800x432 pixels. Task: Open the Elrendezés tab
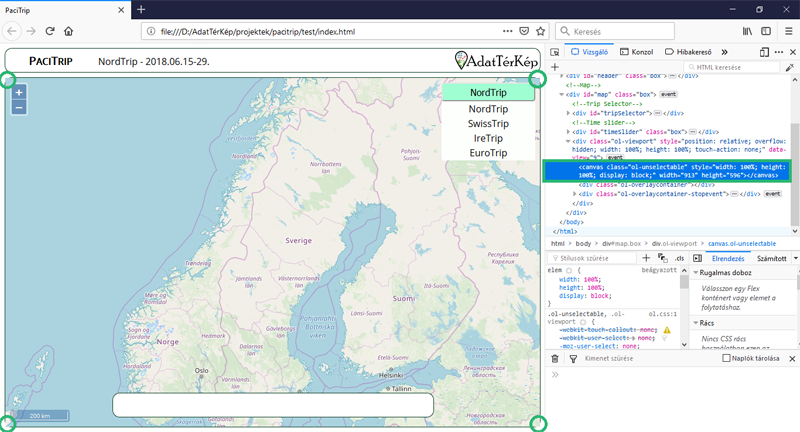[728, 259]
